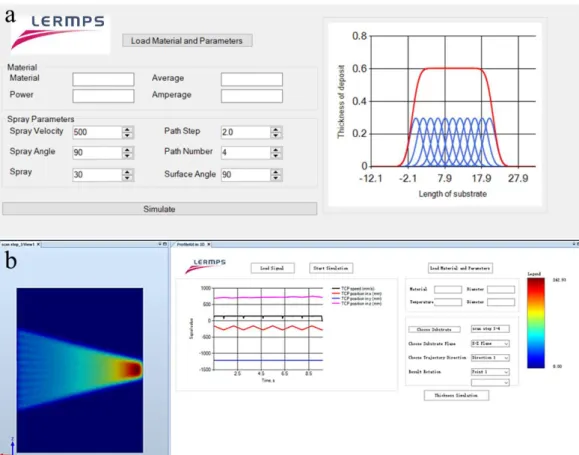This screenshot has height=455, width=579.
Task: Click the Material field in panel b
Action: (x=448, y=290)
